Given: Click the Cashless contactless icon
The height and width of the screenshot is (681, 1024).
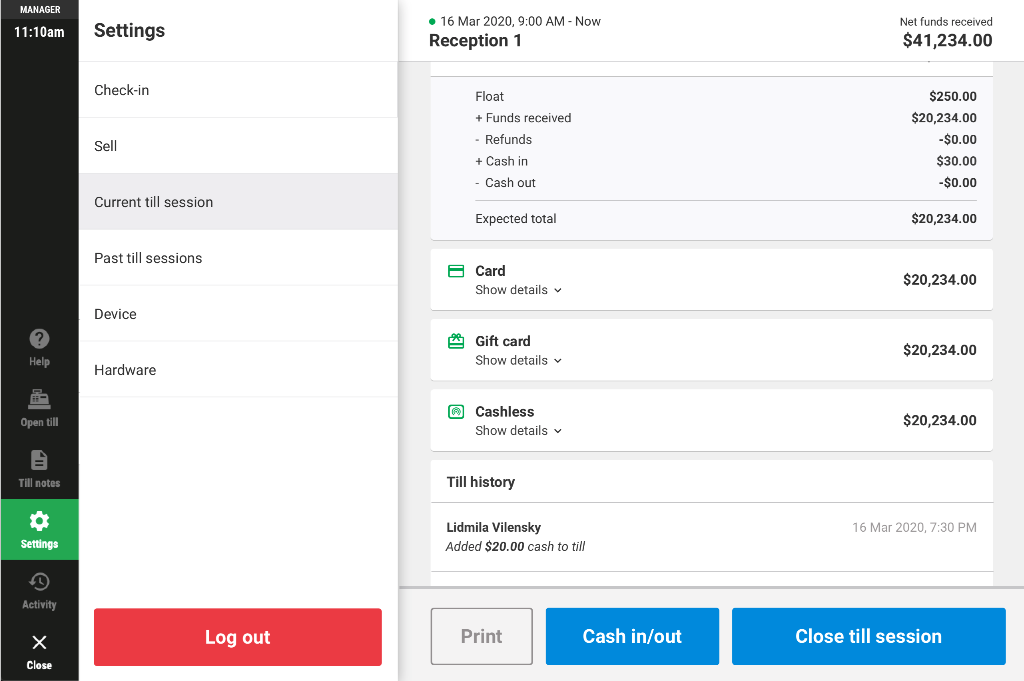Looking at the screenshot, I should tap(455, 412).
